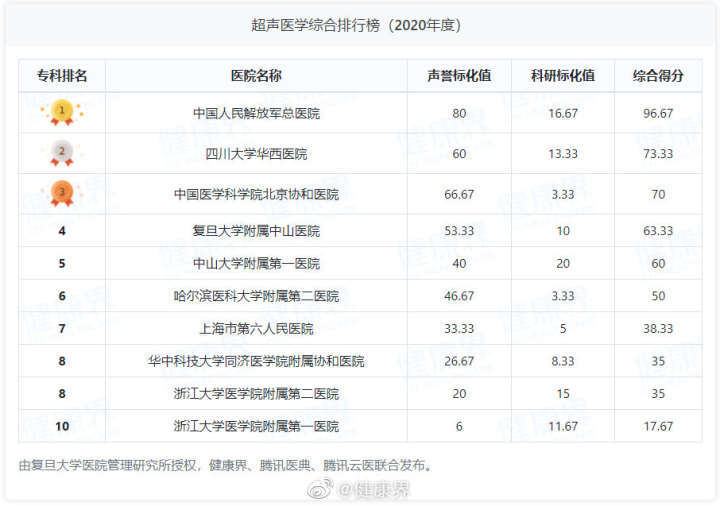Image resolution: width=720 pixels, height=506 pixels.
Task: Click research value 13.33
Action: [x=563, y=153]
